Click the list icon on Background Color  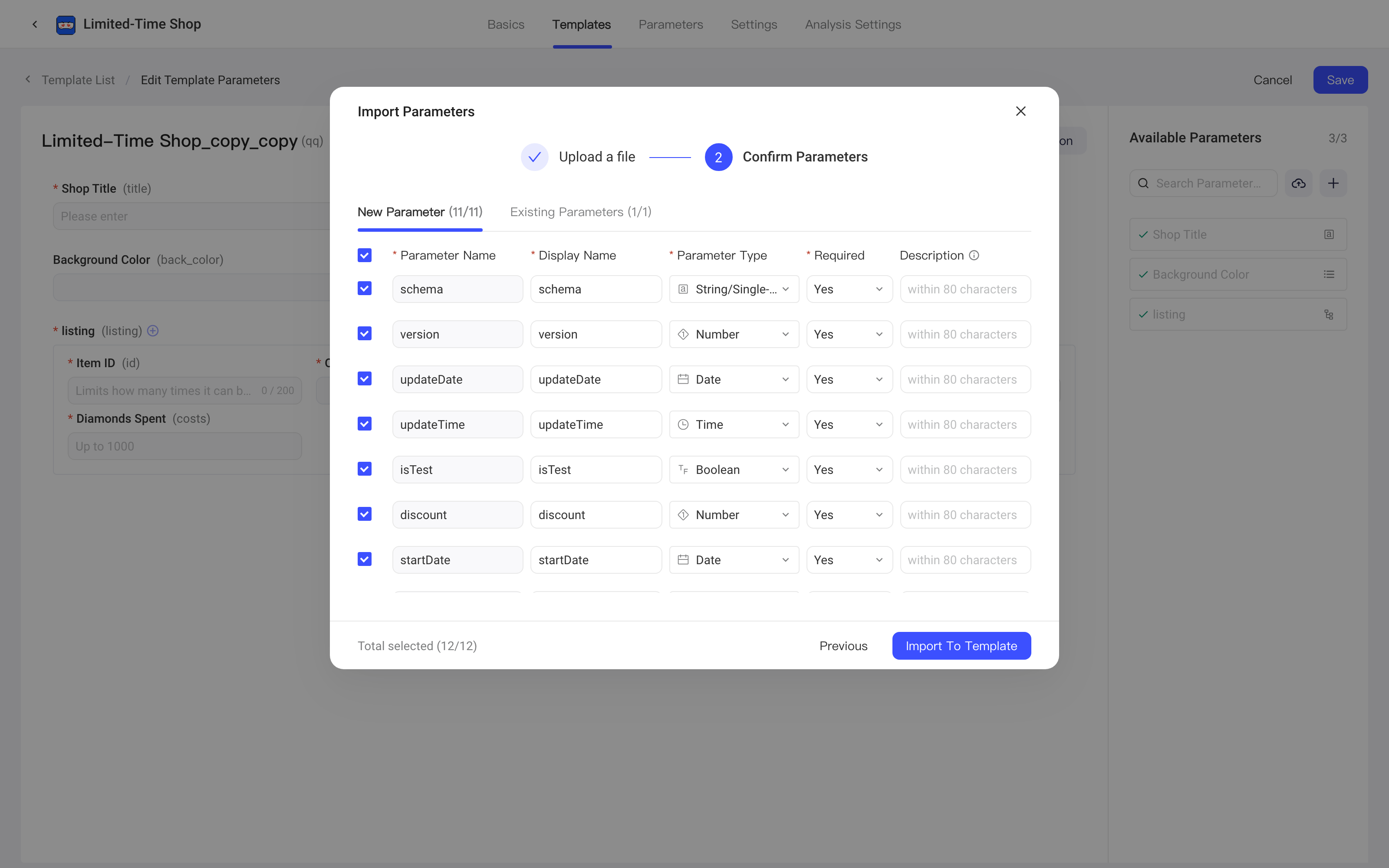click(x=1329, y=274)
